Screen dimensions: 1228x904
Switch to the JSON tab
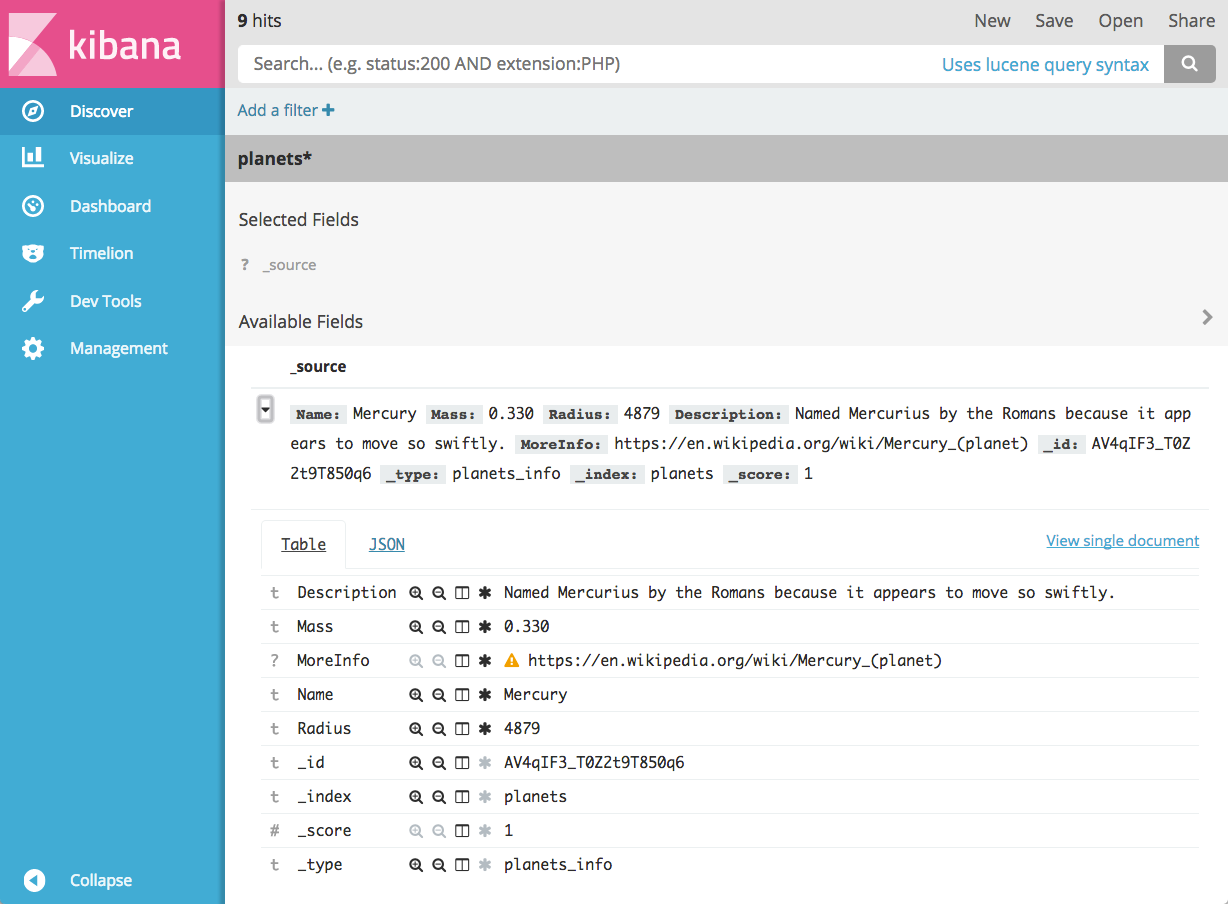[x=387, y=544]
